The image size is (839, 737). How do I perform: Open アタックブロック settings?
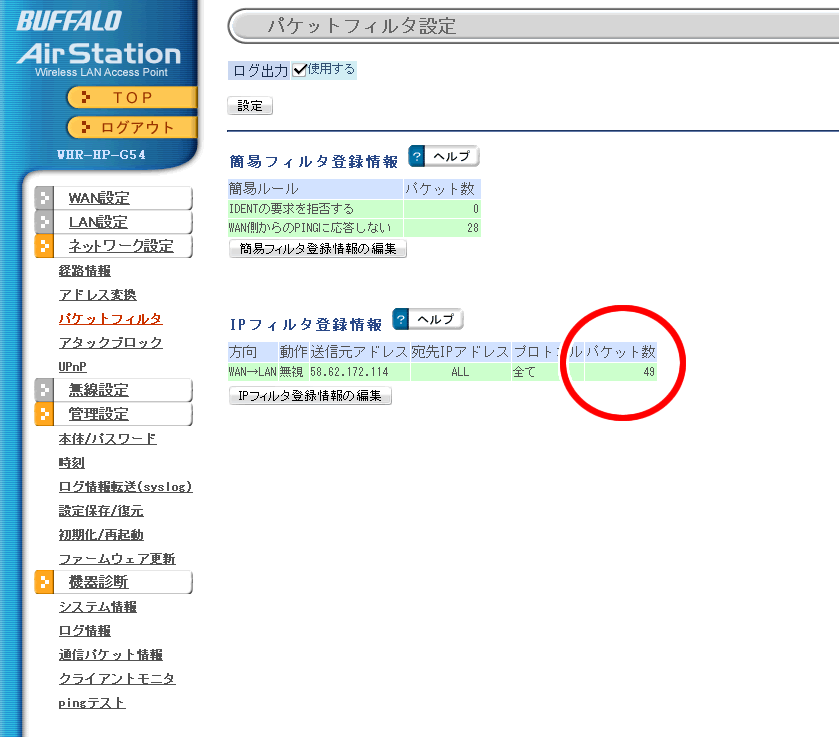110,343
